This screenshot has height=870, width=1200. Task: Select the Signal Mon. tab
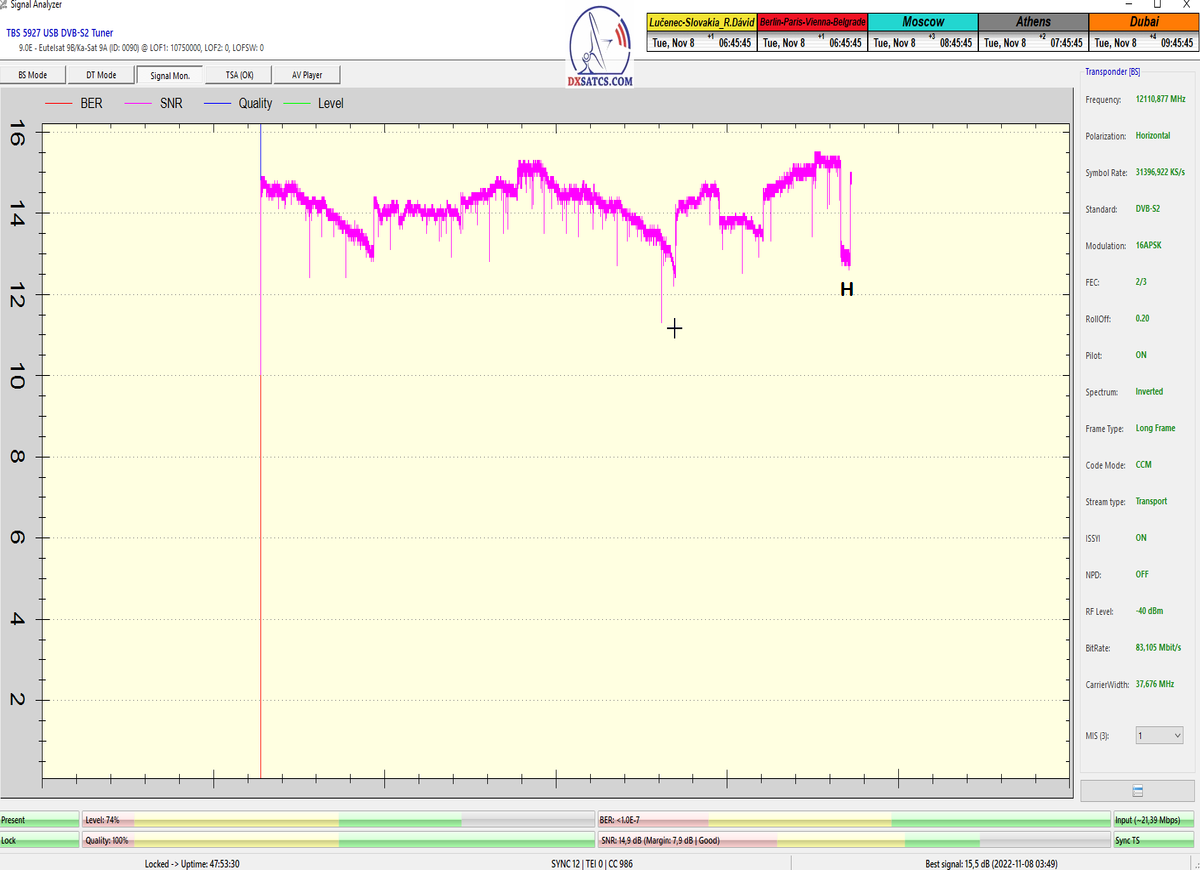point(169,75)
